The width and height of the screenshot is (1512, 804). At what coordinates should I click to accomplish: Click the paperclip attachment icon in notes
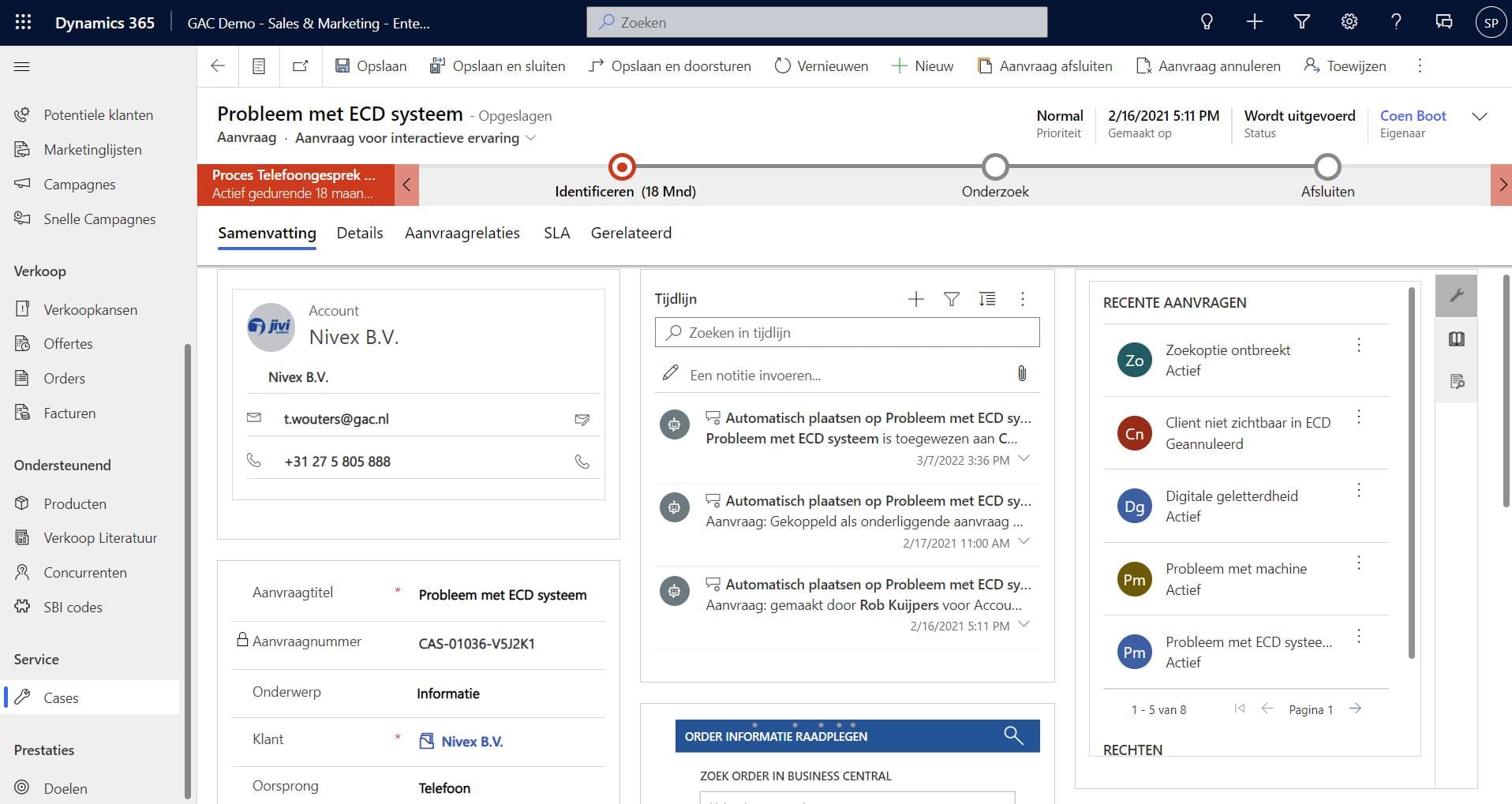1022,374
